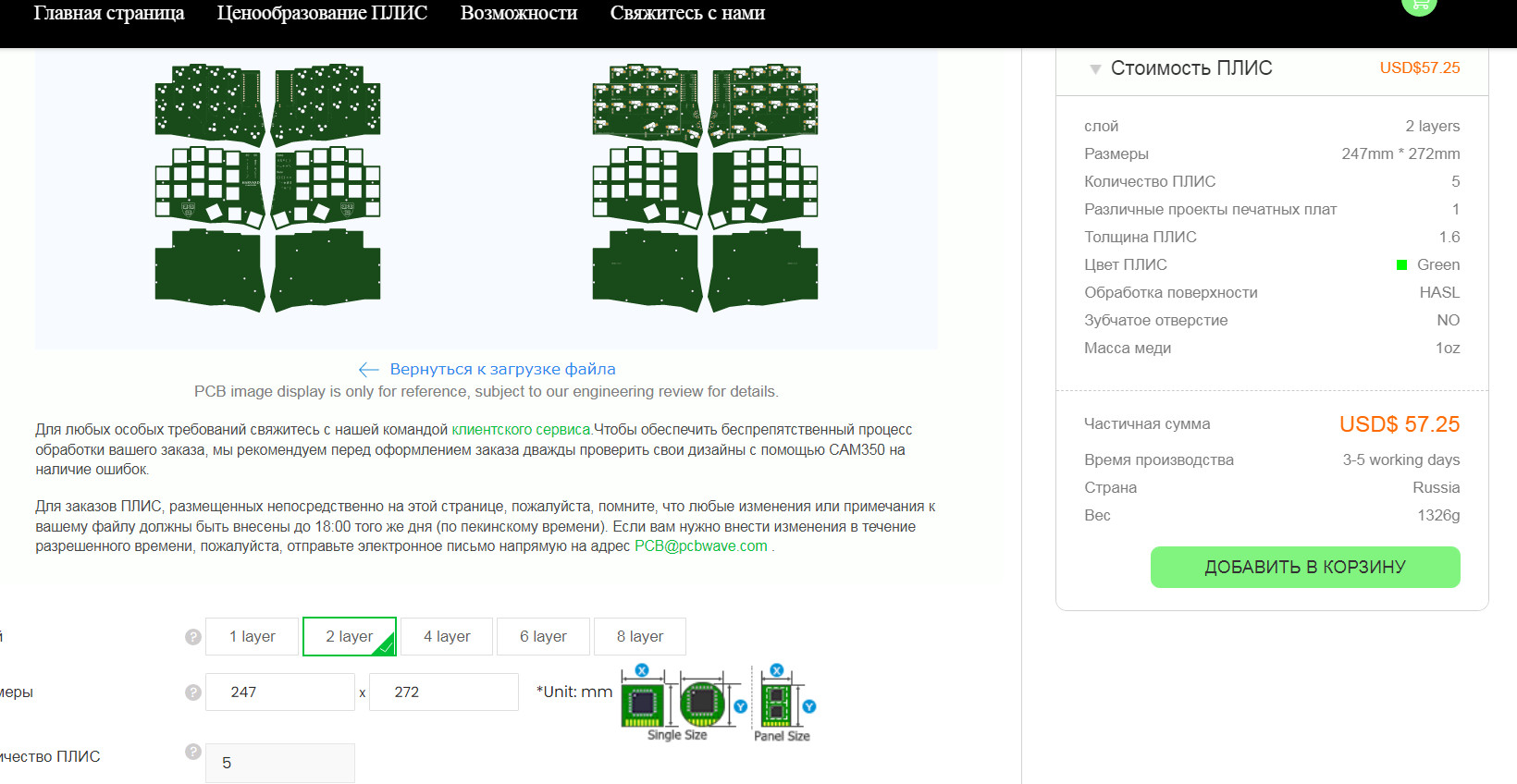Image resolution: width=1517 pixels, height=784 pixels.
Task: Open the quantity field showing 5
Action: point(279,763)
